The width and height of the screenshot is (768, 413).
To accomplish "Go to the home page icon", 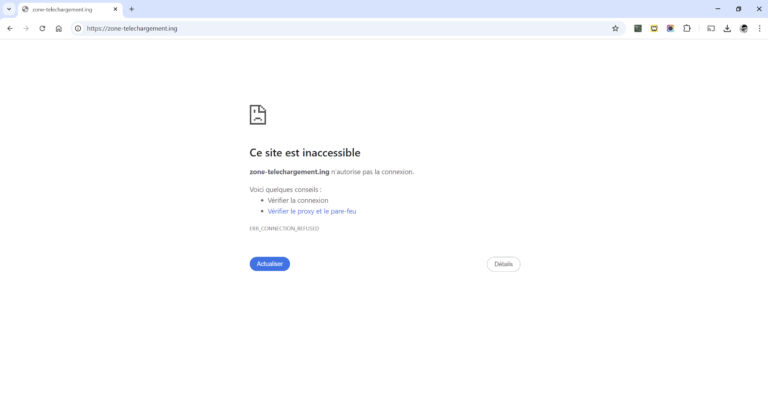I will pos(59,28).
